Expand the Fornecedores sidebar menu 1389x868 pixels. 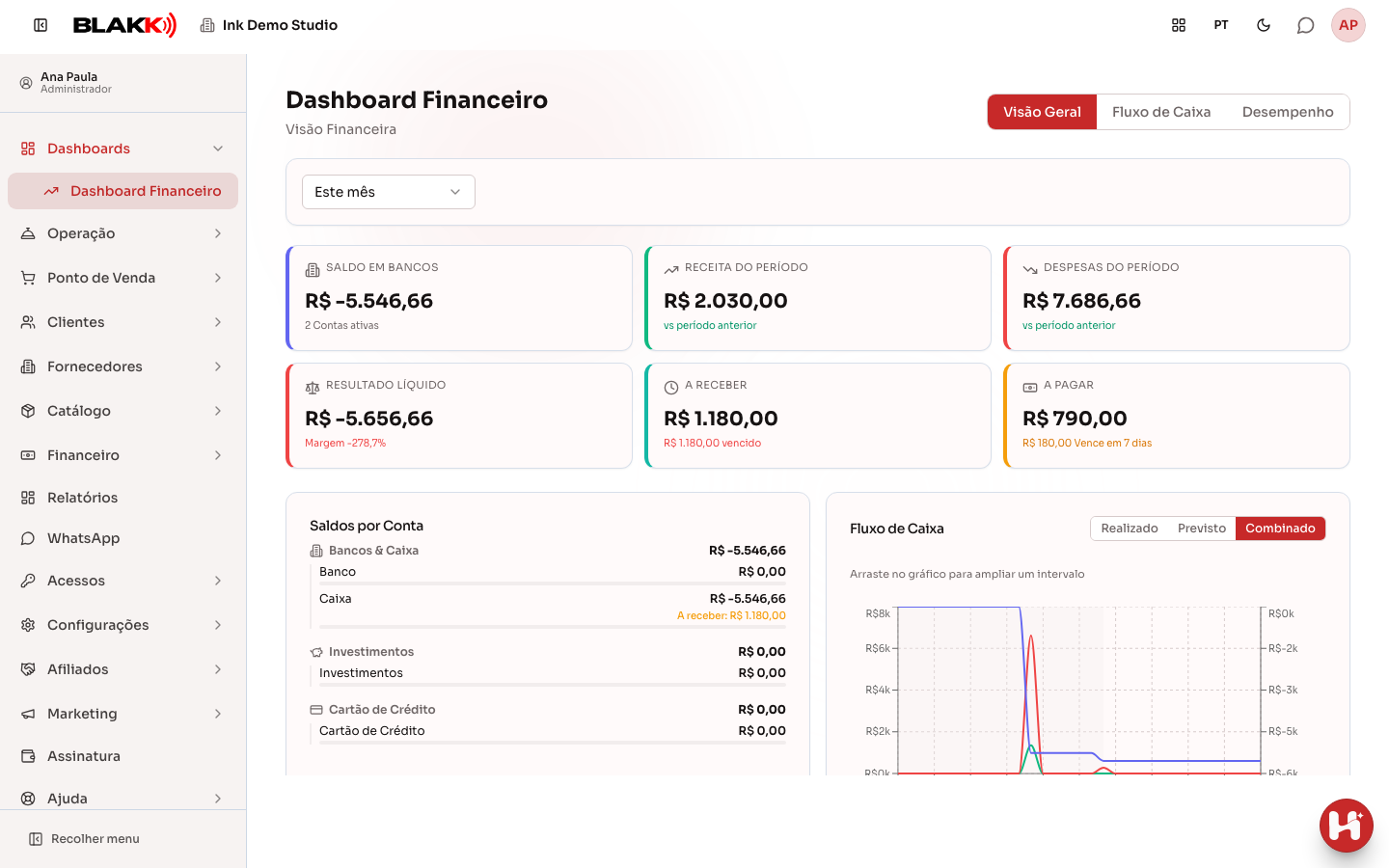[123, 366]
